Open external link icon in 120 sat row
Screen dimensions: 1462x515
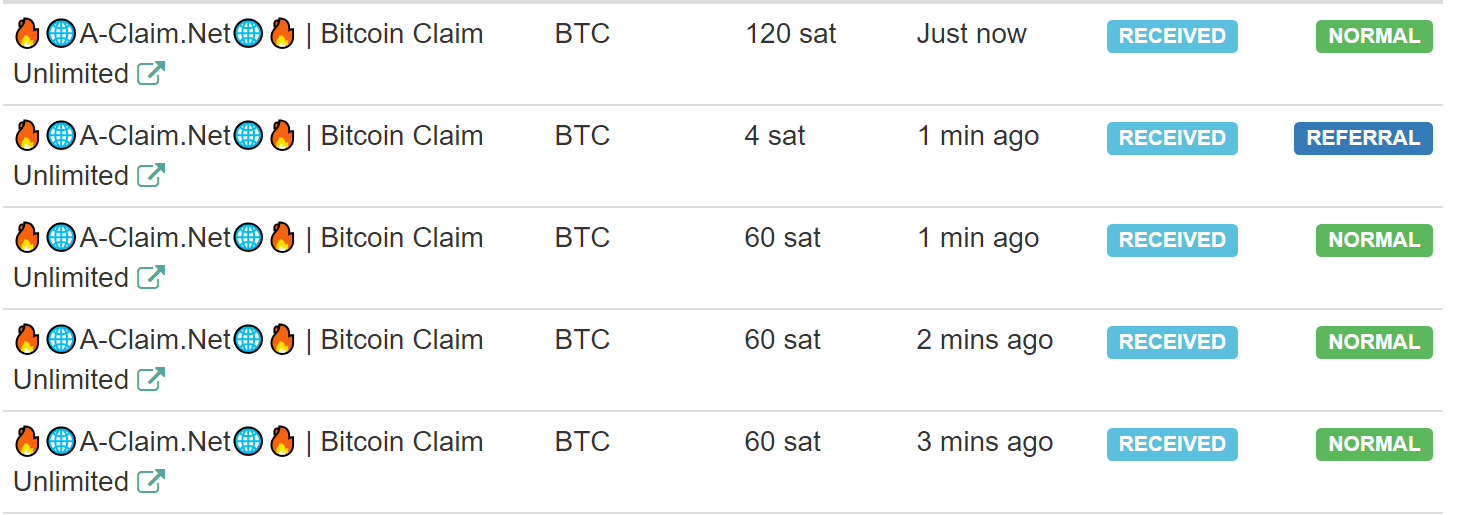[x=151, y=74]
